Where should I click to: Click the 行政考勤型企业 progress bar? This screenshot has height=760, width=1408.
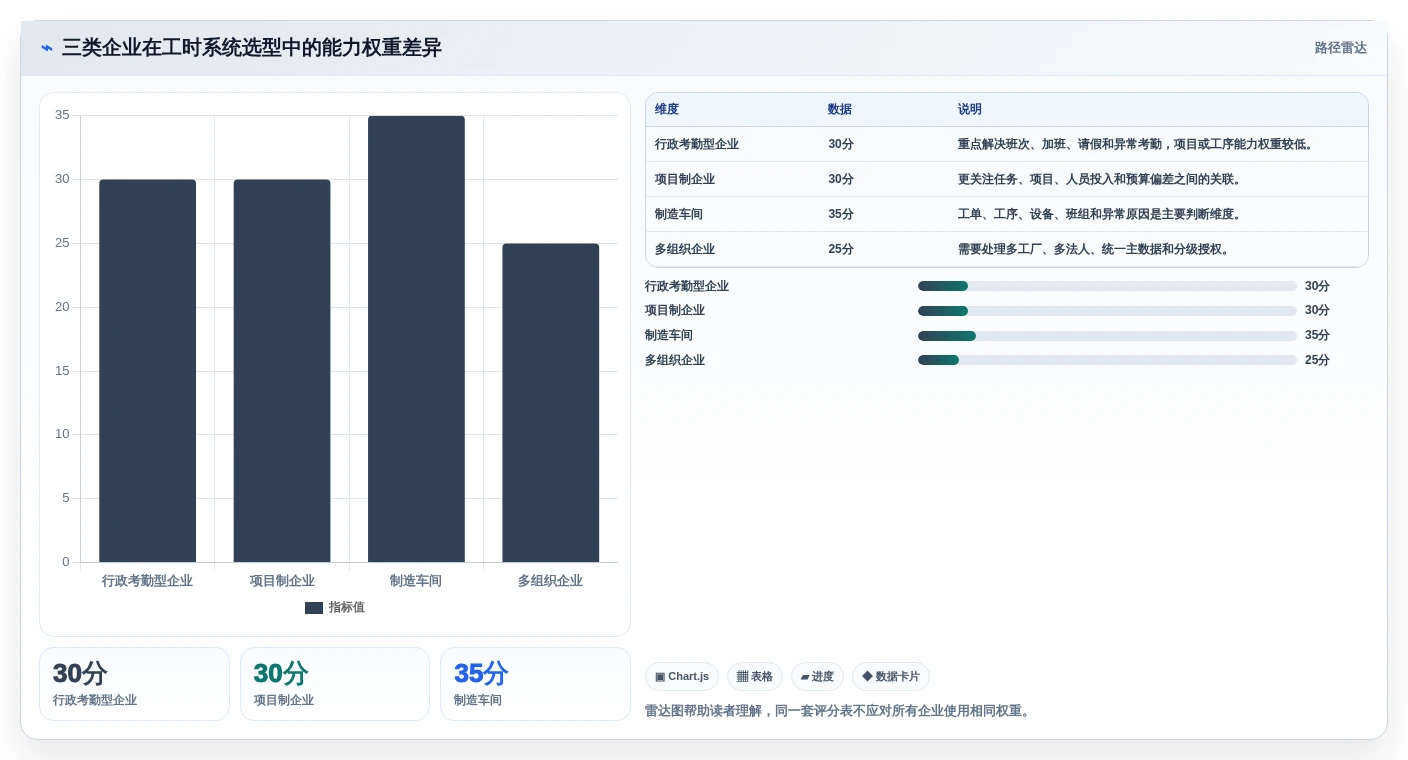click(x=1107, y=286)
